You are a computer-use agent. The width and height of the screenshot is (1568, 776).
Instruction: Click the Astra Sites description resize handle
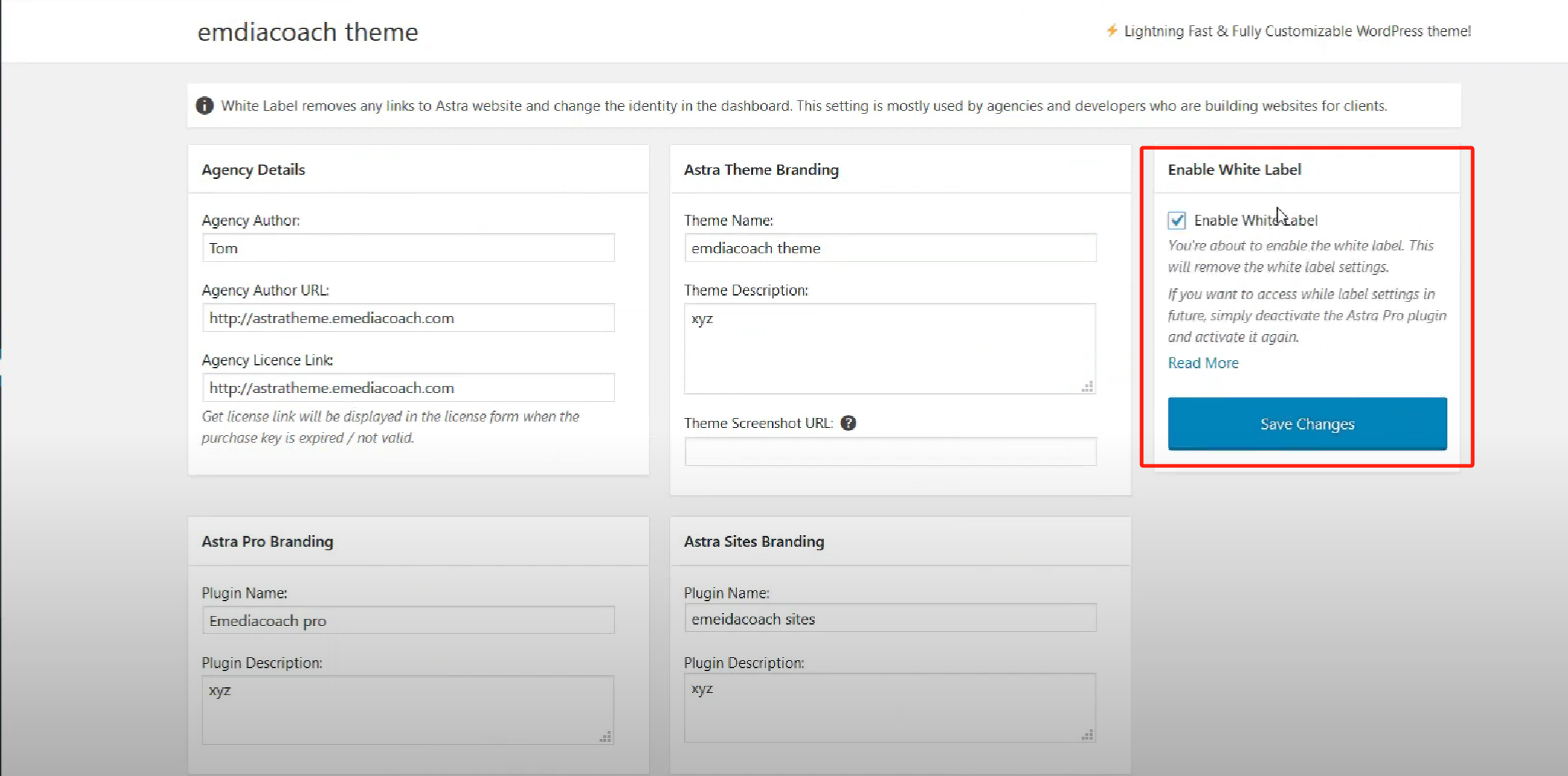click(x=1087, y=735)
